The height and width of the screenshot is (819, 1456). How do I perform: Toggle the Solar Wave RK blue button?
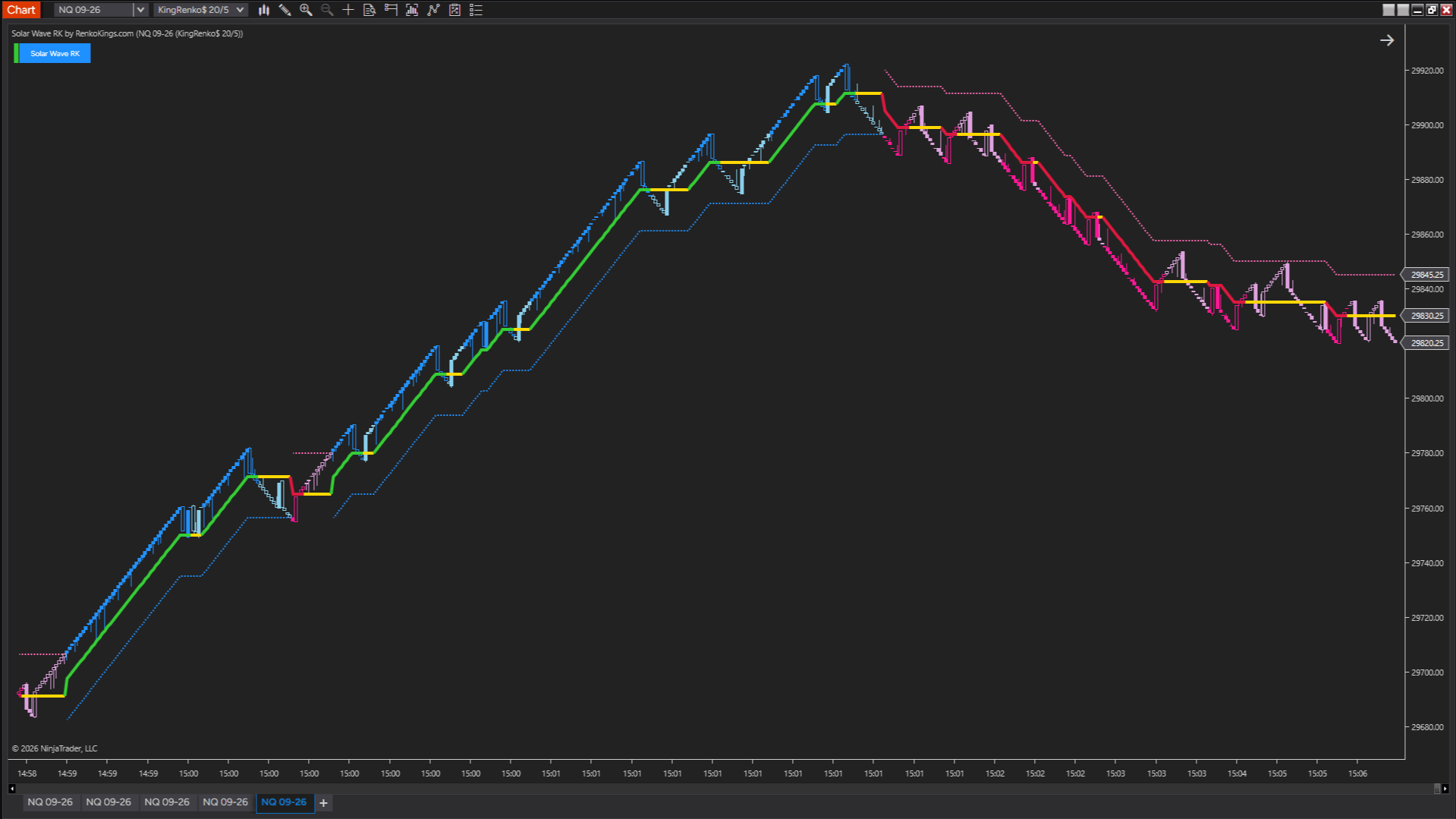click(55, 53)
